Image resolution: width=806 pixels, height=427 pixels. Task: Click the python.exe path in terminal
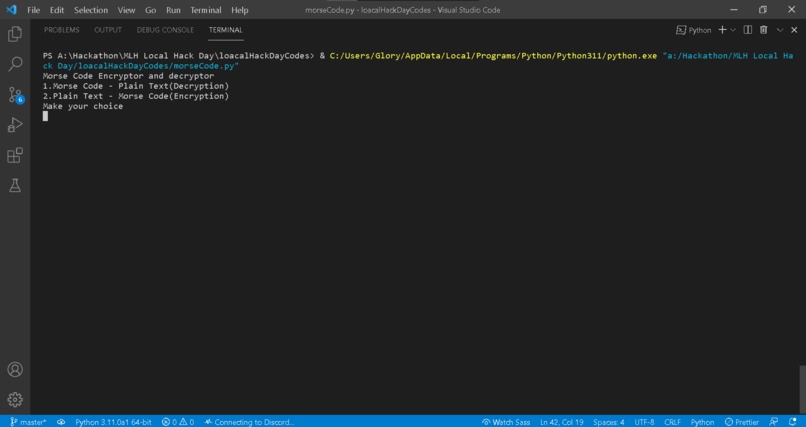[x=493, y=55]
